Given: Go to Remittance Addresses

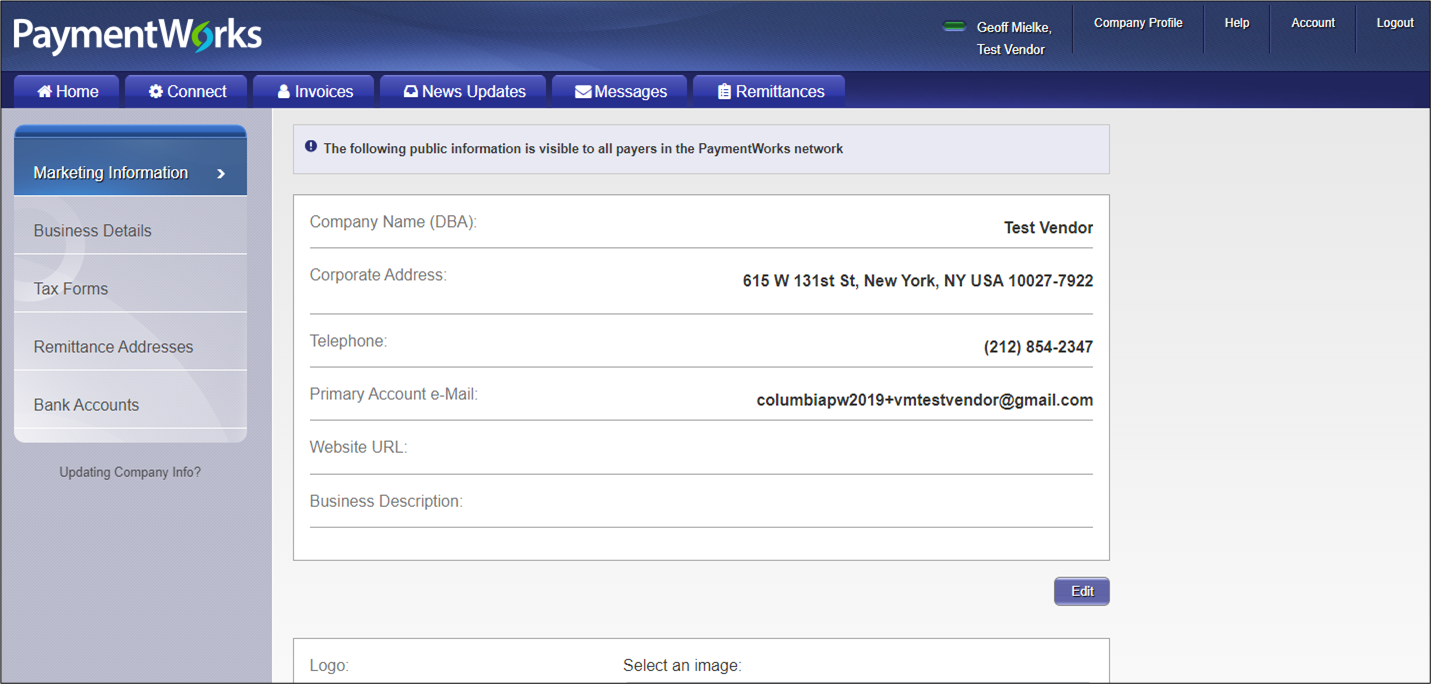Looking at the screenshot, I should pyautogui.click(x=114, y=347).
